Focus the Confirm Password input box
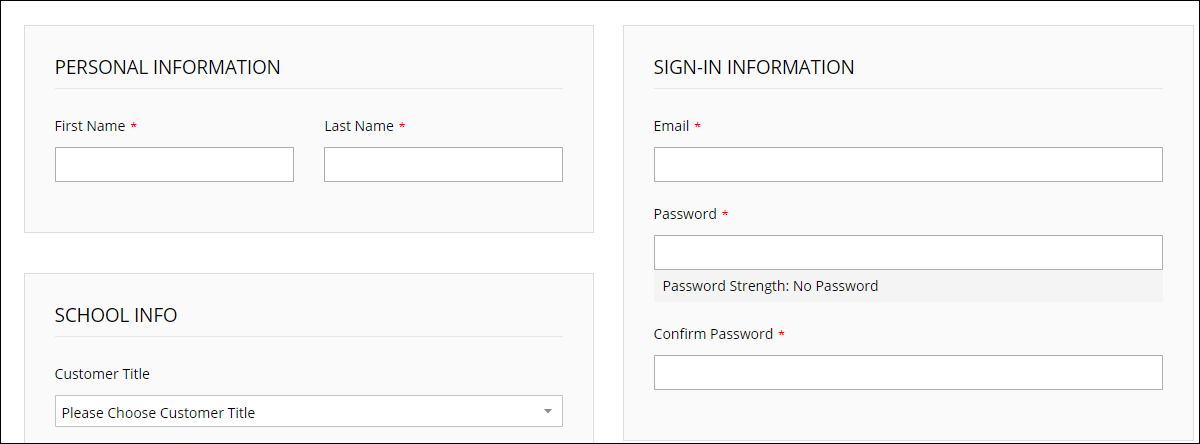 pyautogui.click(x=908, y=372)
